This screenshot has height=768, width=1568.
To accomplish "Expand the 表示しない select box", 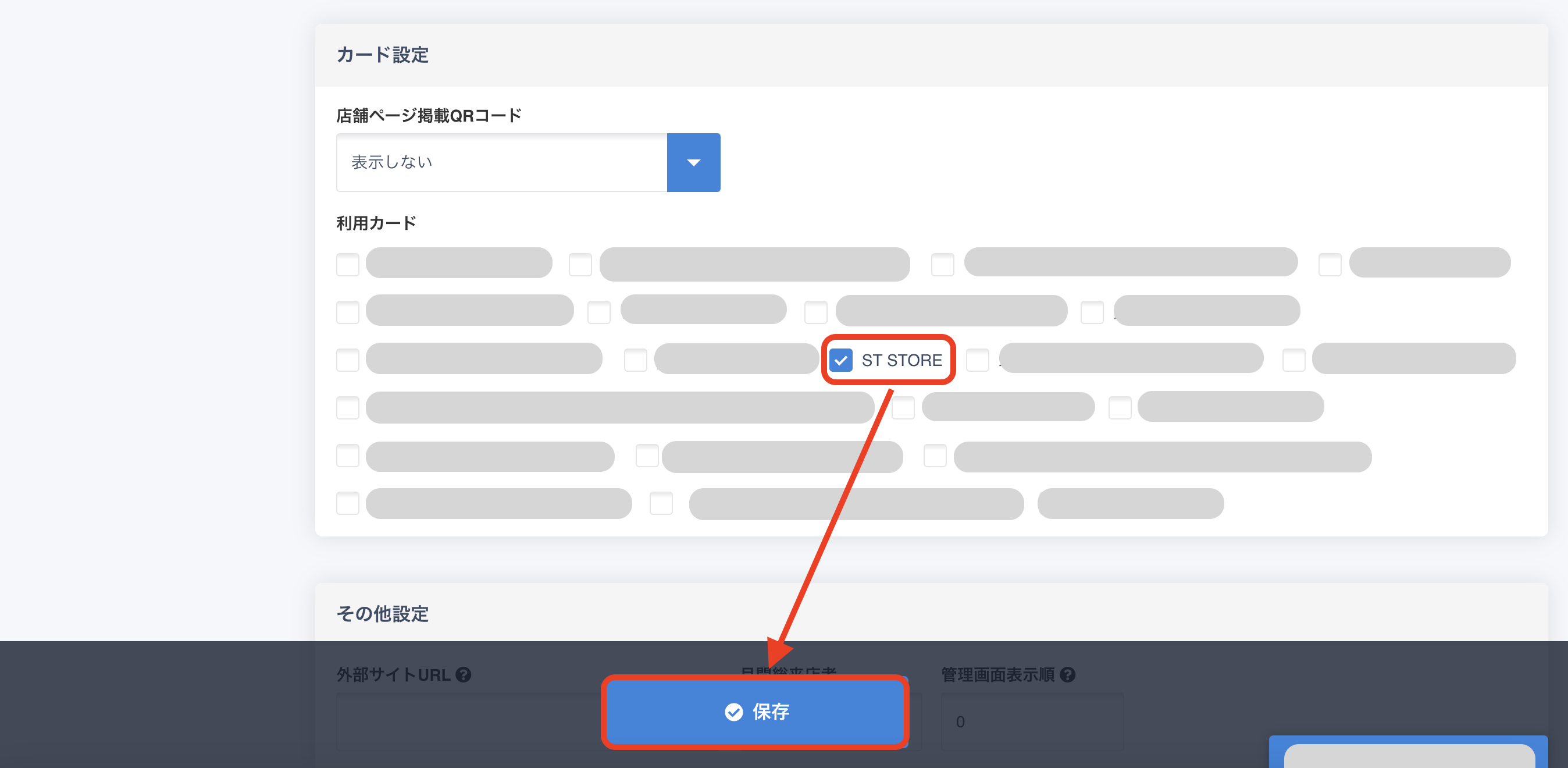I will [x=501, y=162].
